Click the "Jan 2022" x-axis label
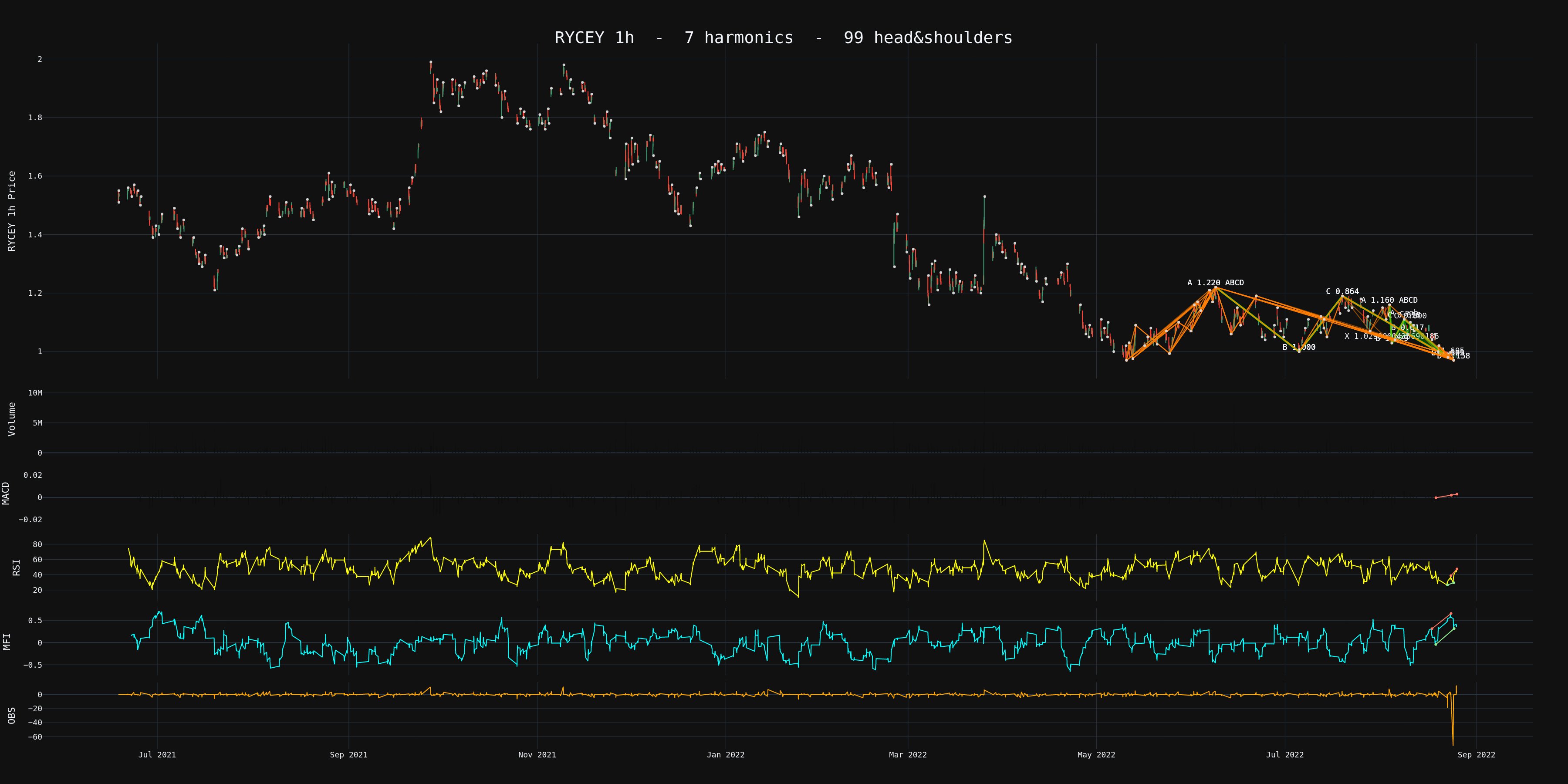 (725, 755)
